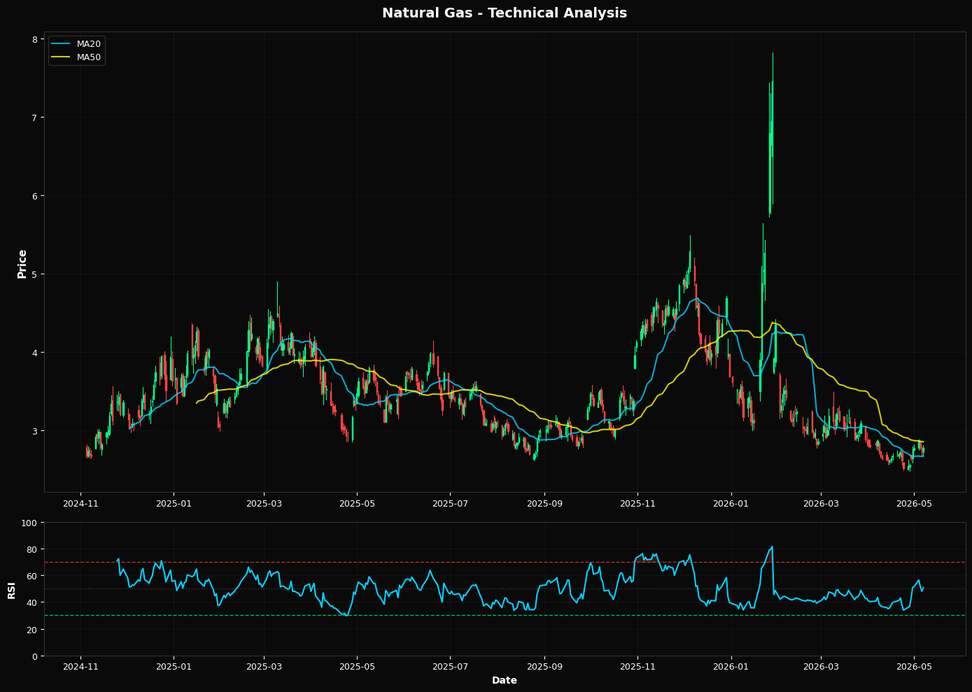Click RSI axis tick value 40
This screenshot has width=972, height=692.
[x=34, y=603]
